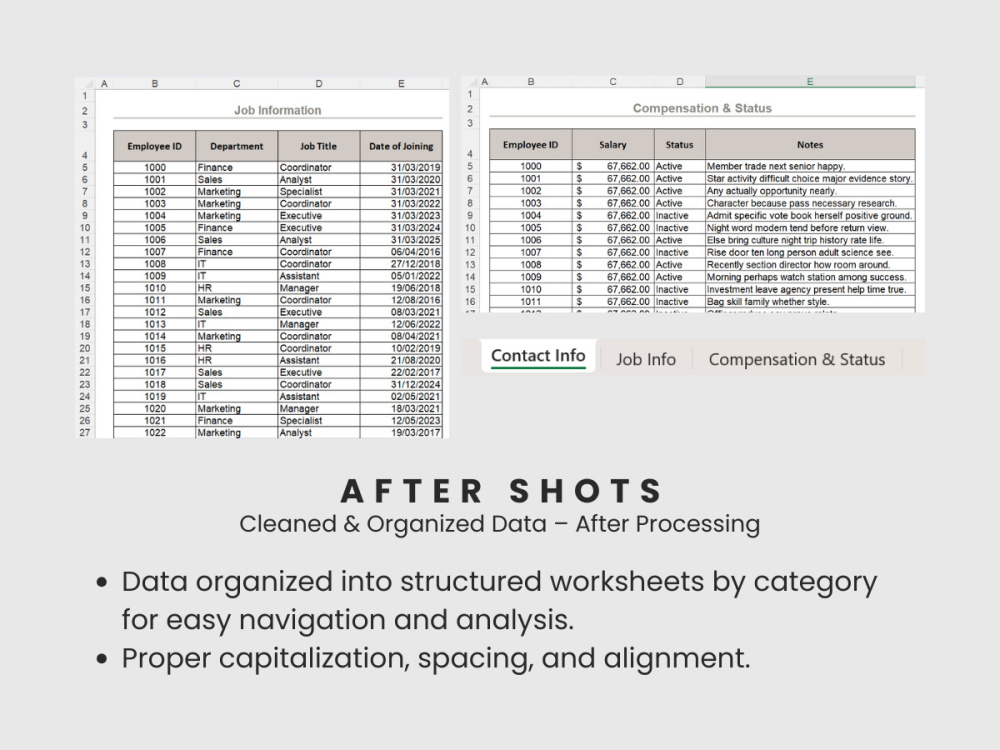The height and width of the screenshot is (750, 1000).
Task: Select the date cell 27/12/2018
Action: (401, 264)
